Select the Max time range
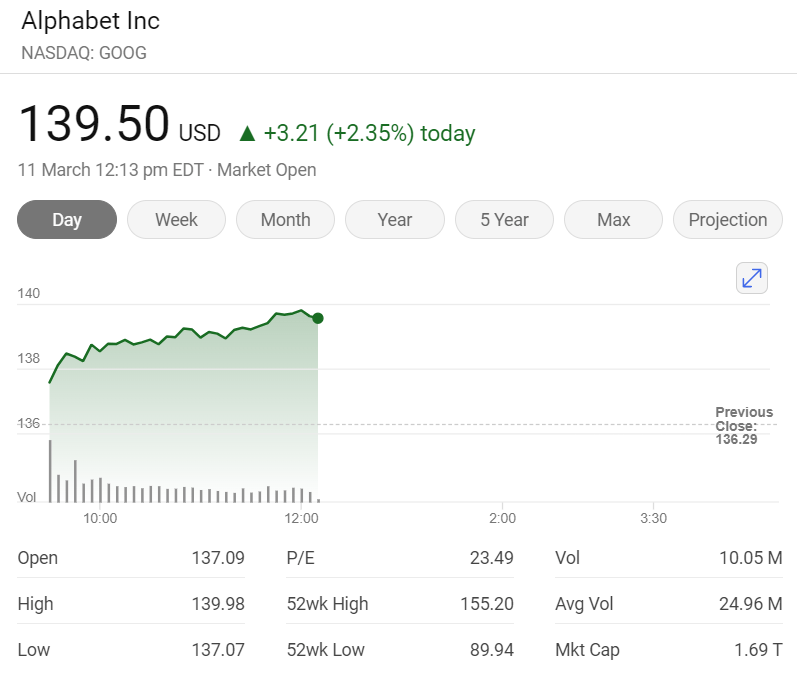Screen dimensions: 797x674 613,220
